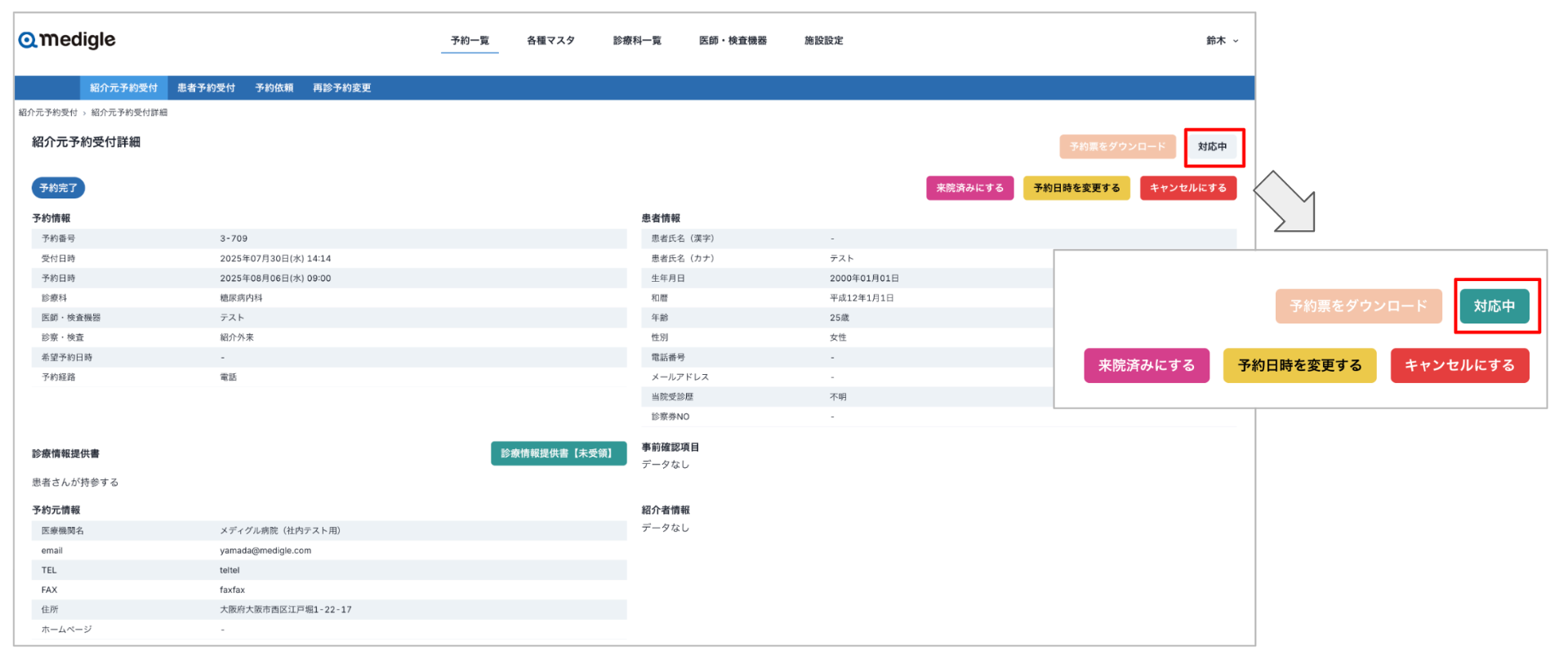
Task: Click the TEL value teltel
Action: [x=229, y=570]
